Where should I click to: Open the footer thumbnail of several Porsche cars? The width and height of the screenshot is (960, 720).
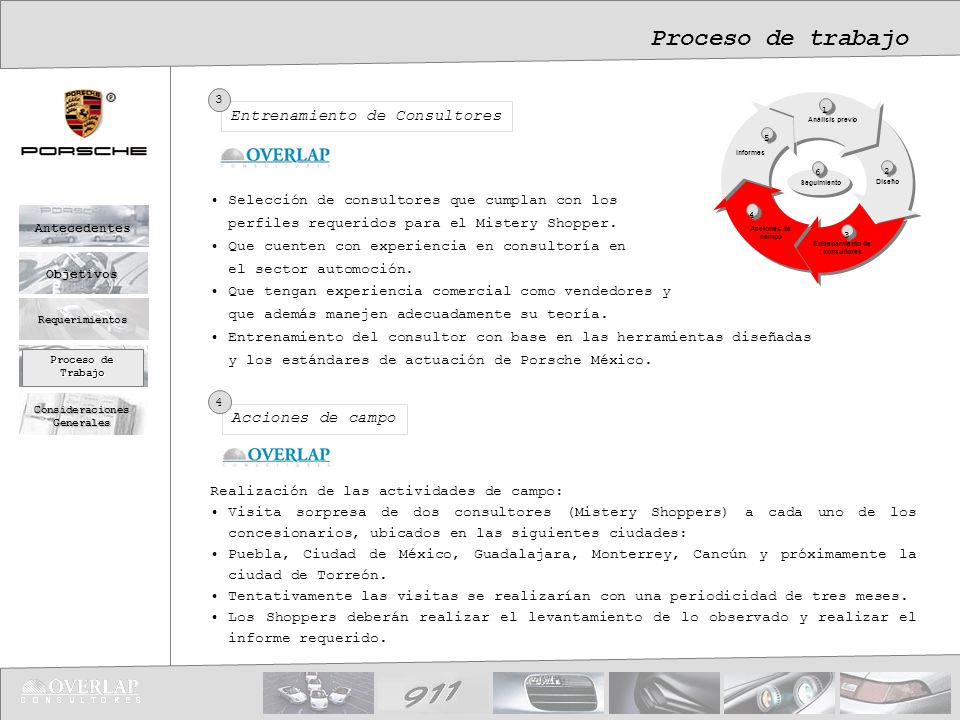pos(318,693)
